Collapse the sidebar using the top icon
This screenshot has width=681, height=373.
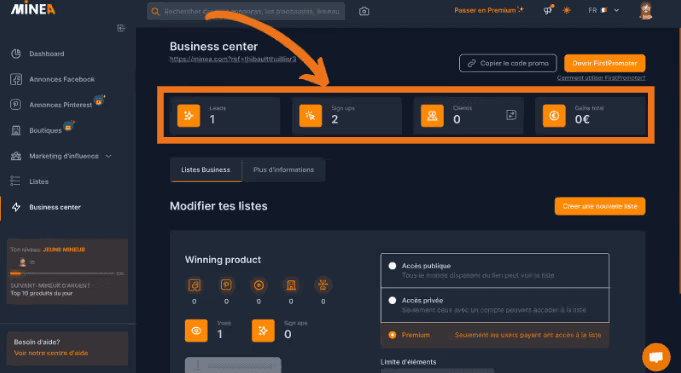click(121, 28)
